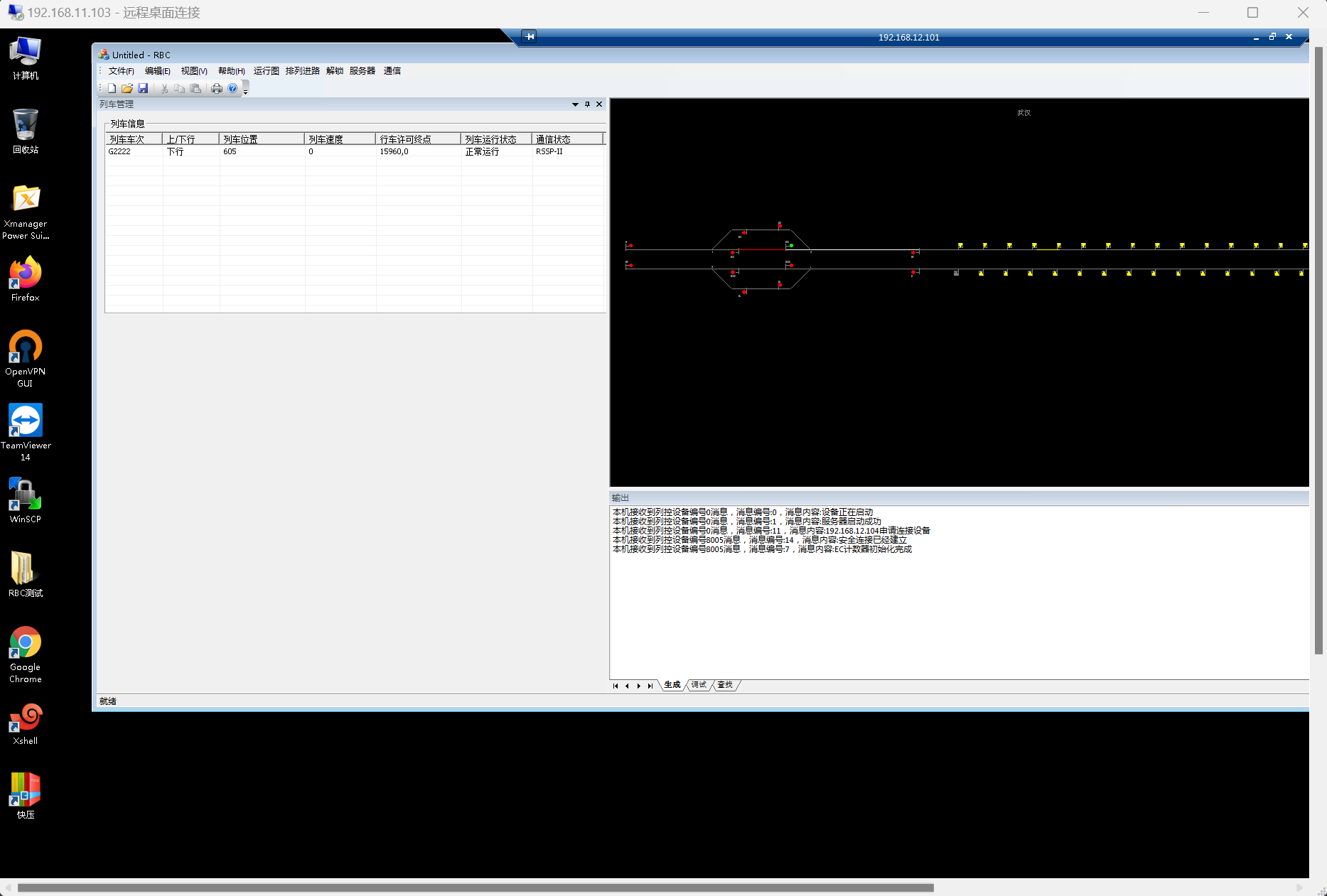Open the 解锁 menu
This screenshot has width=1327, height=896.
coord(335,71)
